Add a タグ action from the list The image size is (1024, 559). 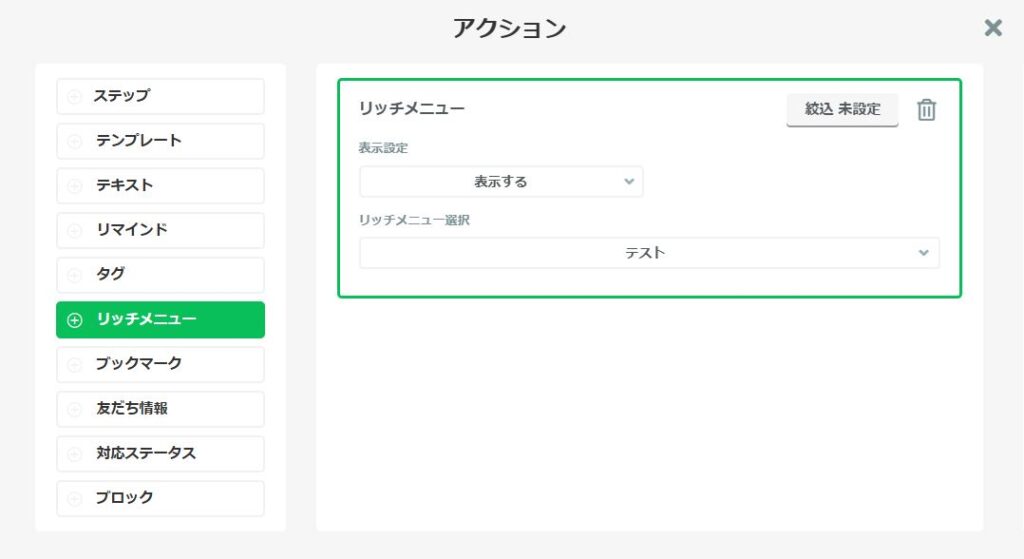coord(160,275)
